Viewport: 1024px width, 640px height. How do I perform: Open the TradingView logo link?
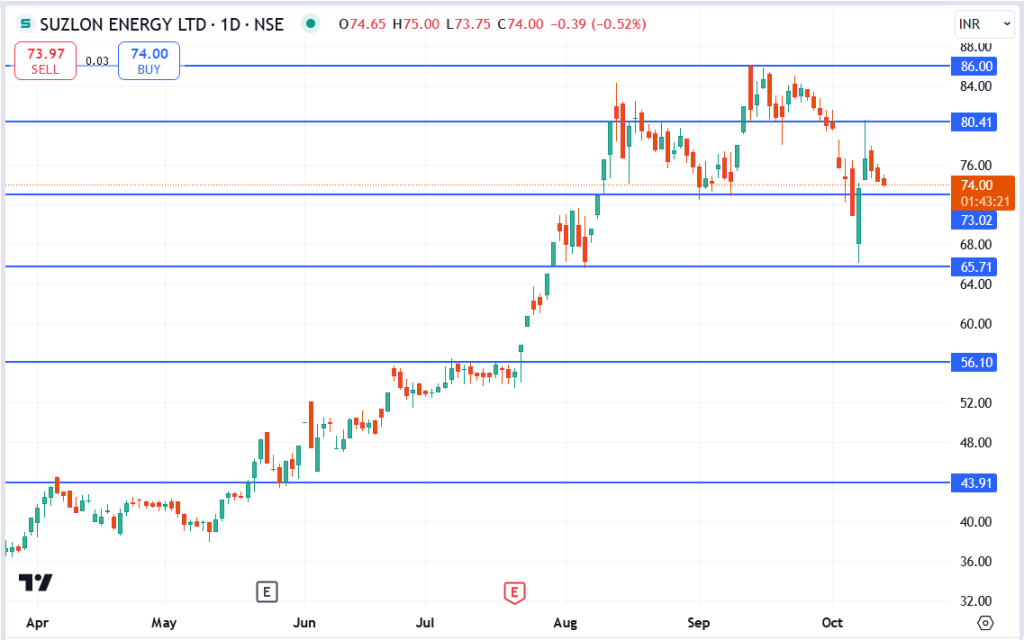pyautogui.click(x=35, y=582)
